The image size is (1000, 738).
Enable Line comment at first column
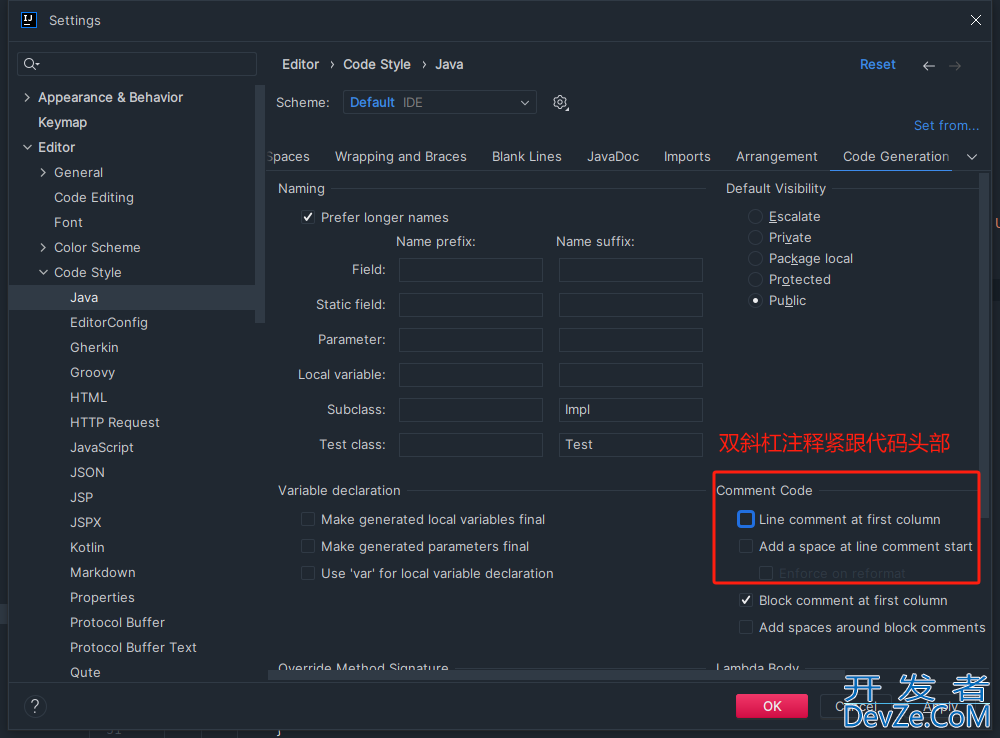point(746,519)
